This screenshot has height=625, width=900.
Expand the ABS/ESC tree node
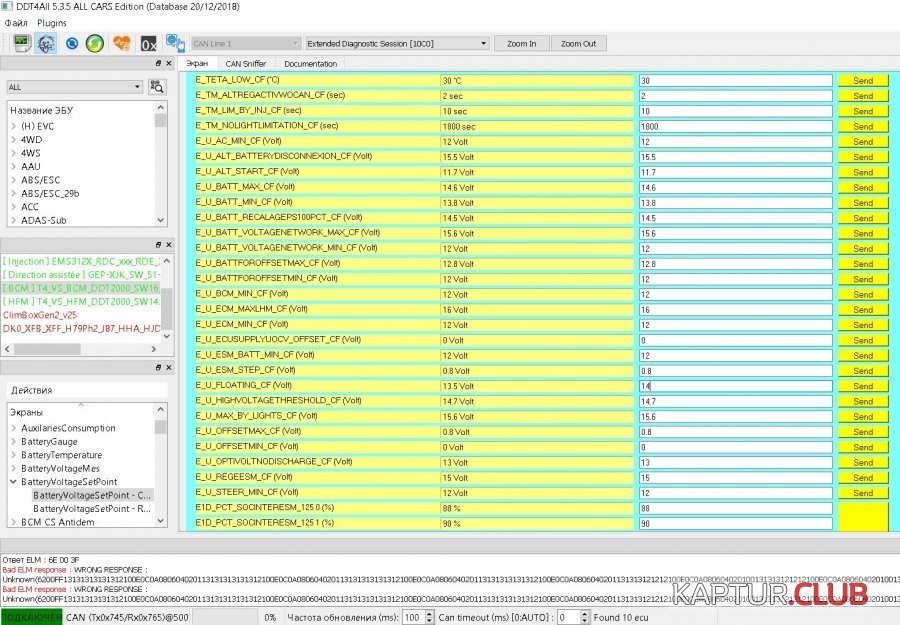pos(14,180)
